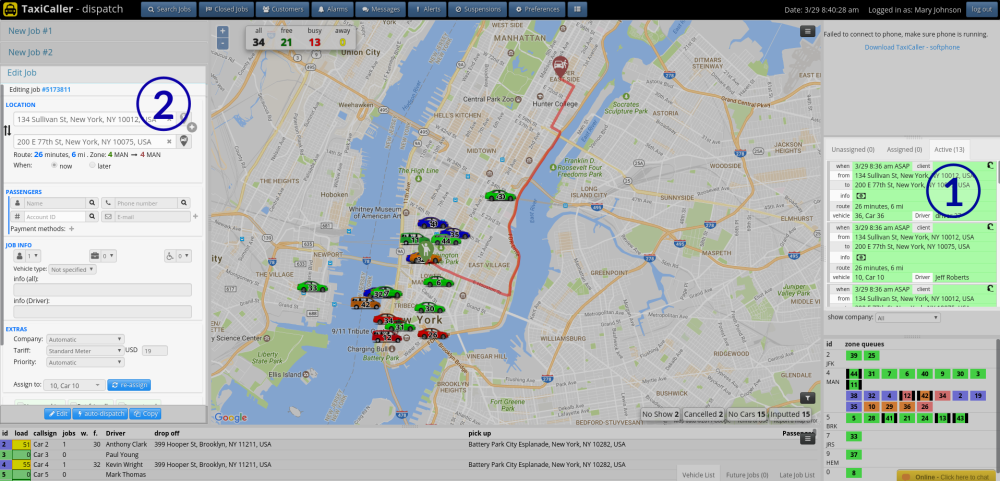This screenshot has width=1000, height=481.
Task: Open the Priority dropdown
Action: [85, 362]
